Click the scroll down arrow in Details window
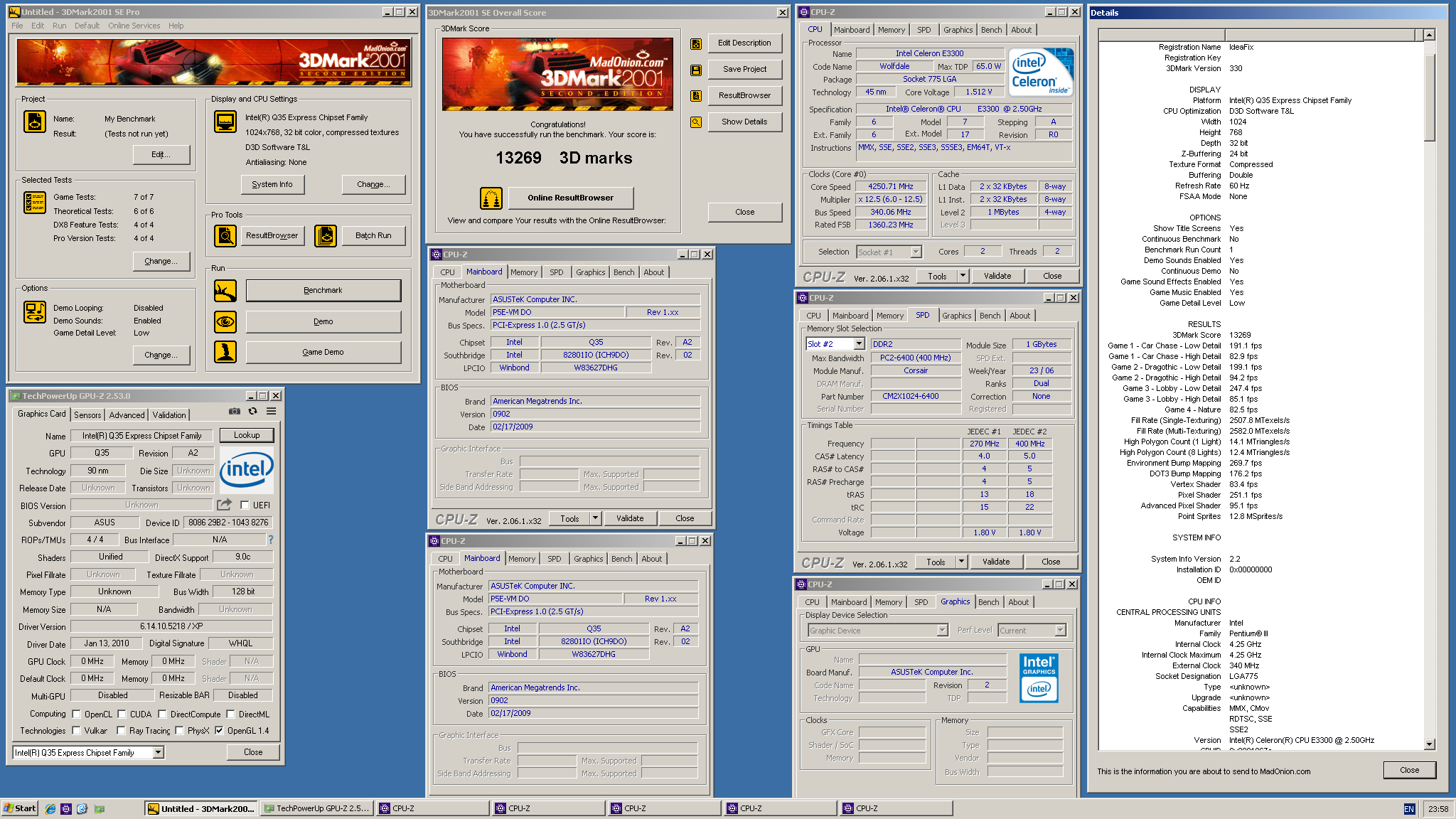Image resolution: width=1456 pixels, height=819 pixels. 1430,744
